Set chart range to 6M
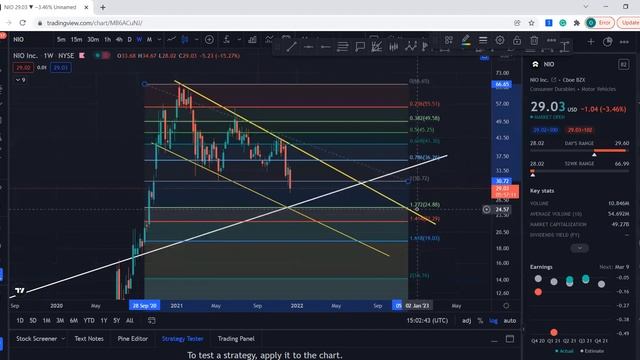640x360 pixels. pos(73,321)
